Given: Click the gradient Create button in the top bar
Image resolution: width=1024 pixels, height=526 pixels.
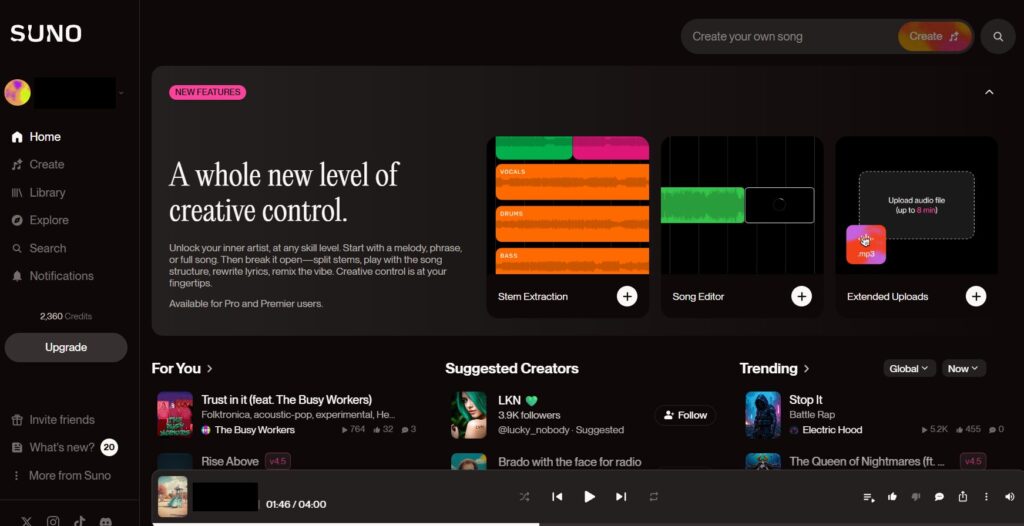Looking at the screenshot, I should pos(935,37).
